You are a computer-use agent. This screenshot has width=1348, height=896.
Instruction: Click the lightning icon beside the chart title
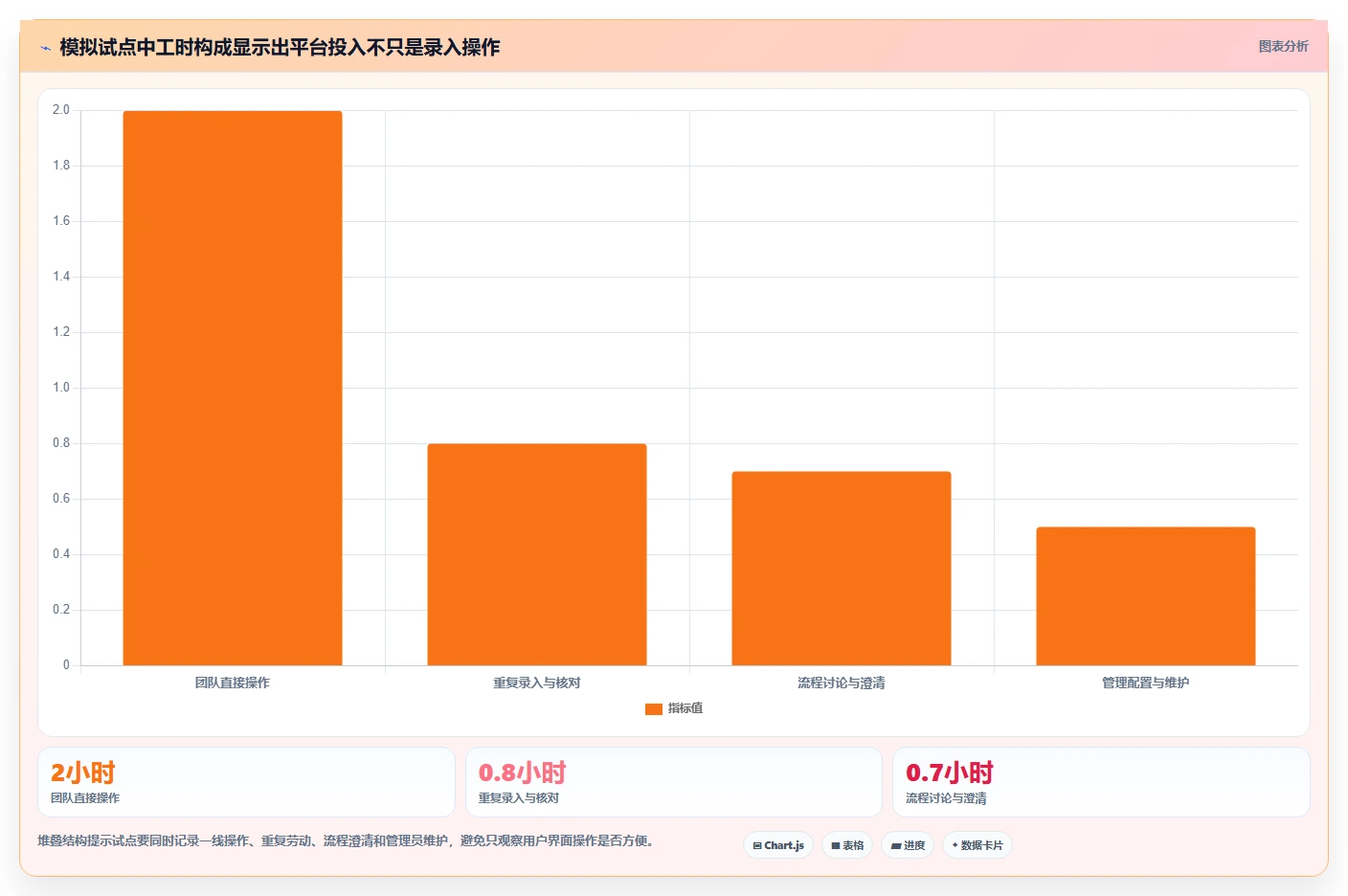click(45, 47)
